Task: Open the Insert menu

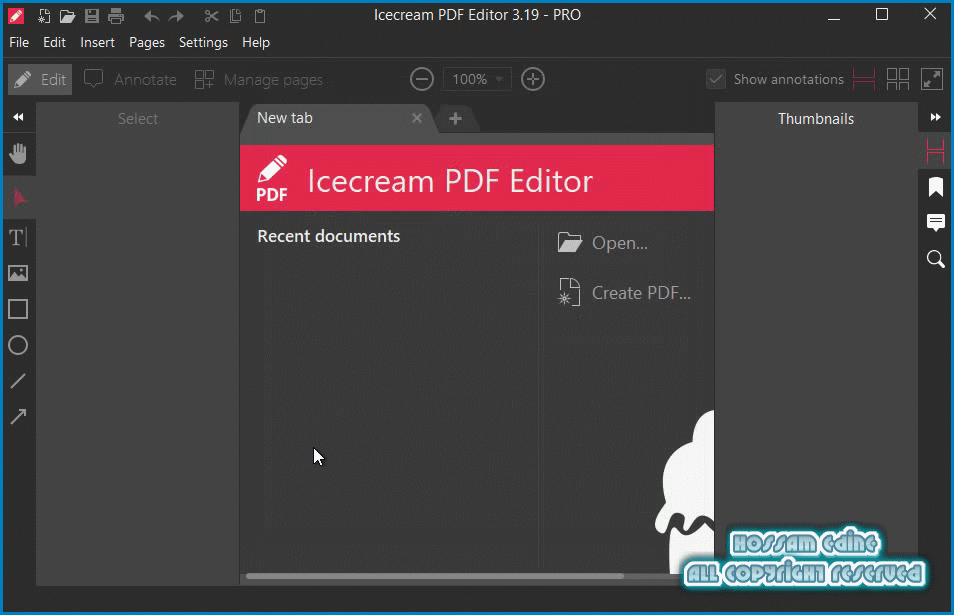Action: point(97,43)
